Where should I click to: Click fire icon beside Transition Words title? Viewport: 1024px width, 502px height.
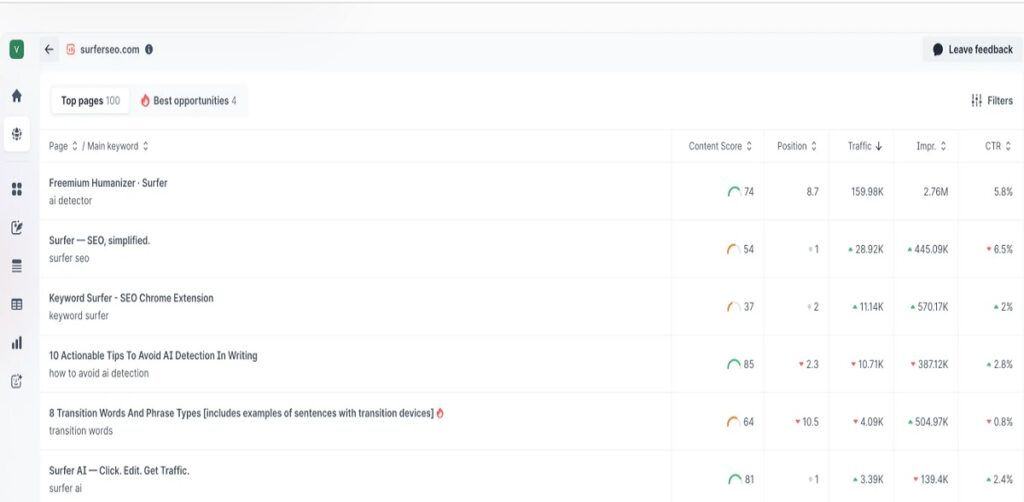(x=440, y=413)
